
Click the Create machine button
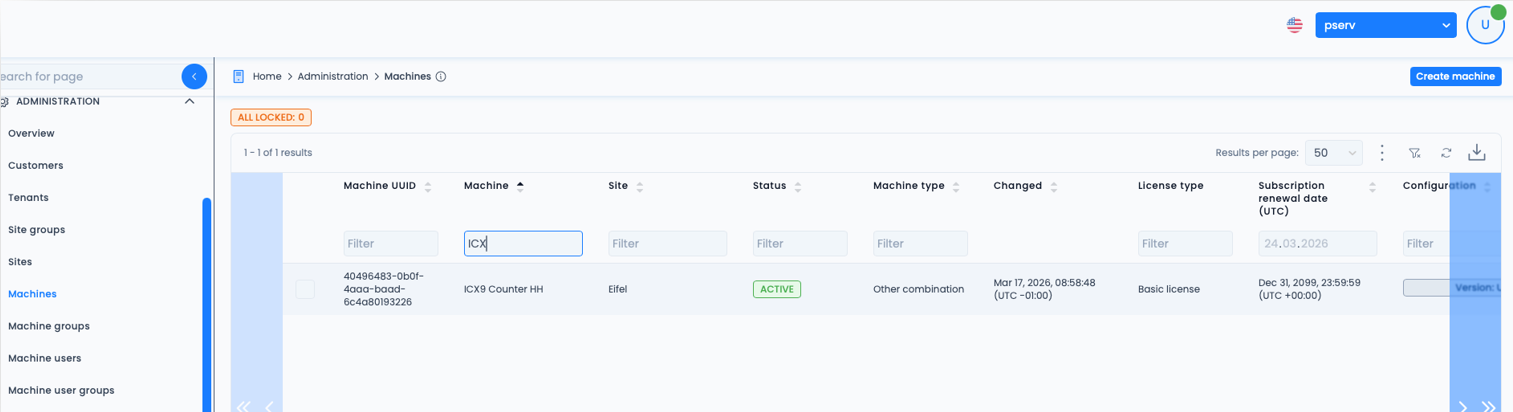coord(1455,76)
